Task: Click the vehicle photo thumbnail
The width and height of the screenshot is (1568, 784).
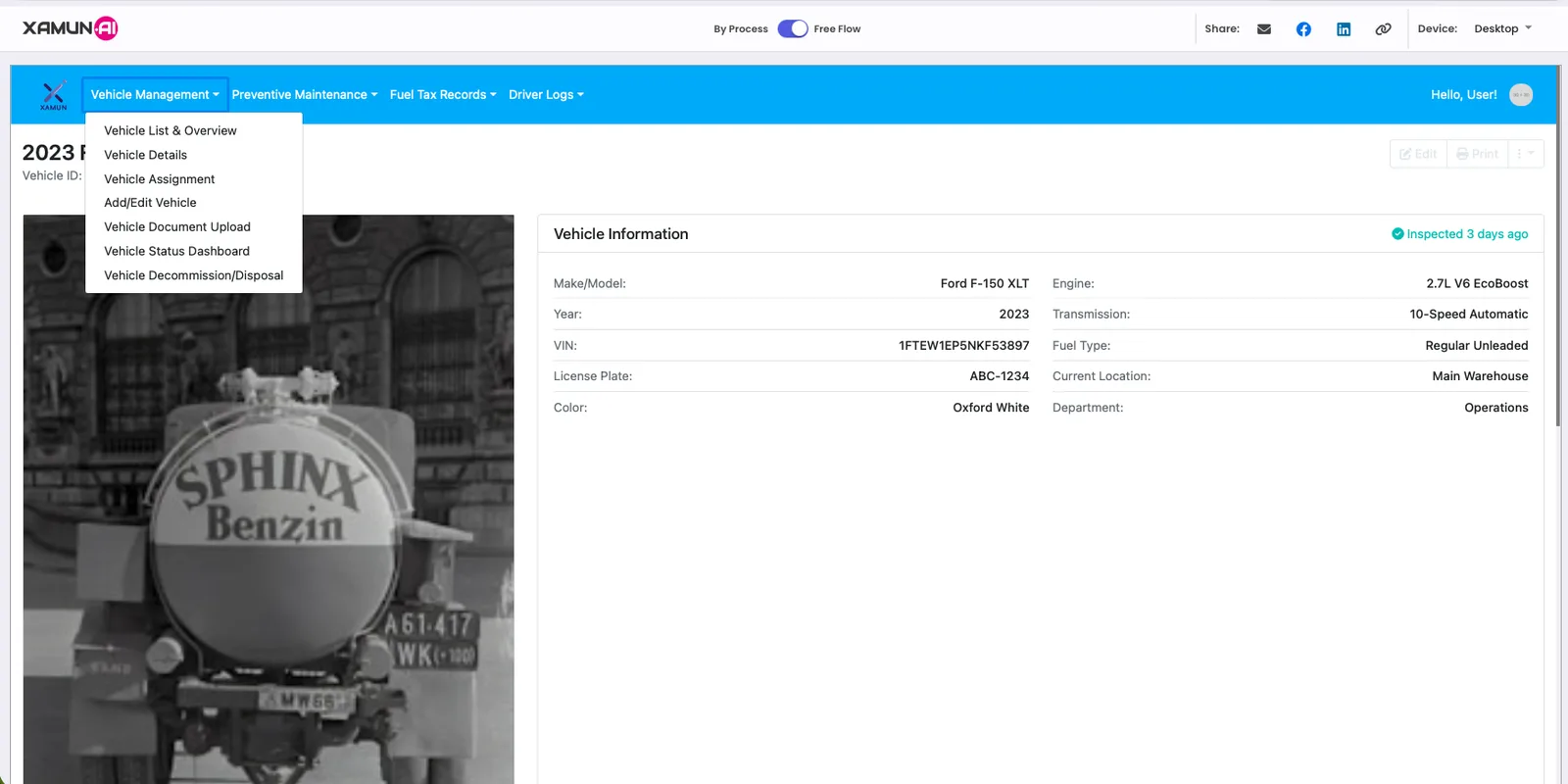Action: point(269,499)
